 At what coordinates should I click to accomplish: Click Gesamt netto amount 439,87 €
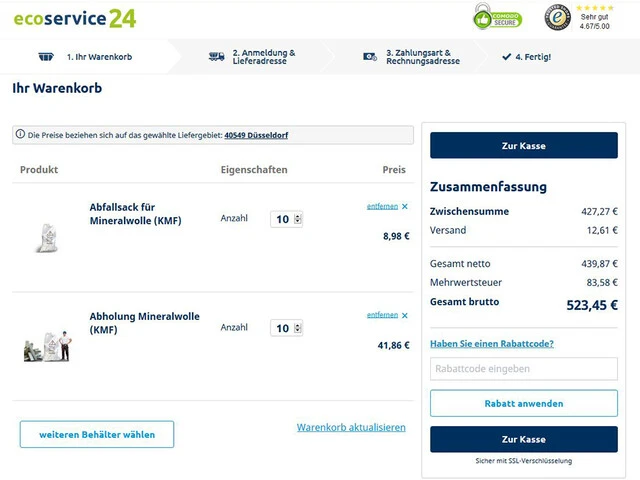pos(599,264)
